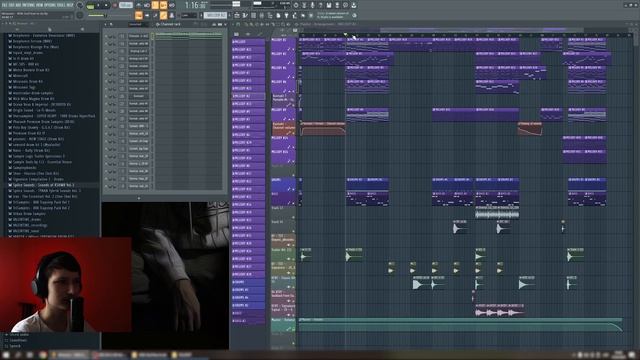Select the playlist Paint brush tool

251,24
